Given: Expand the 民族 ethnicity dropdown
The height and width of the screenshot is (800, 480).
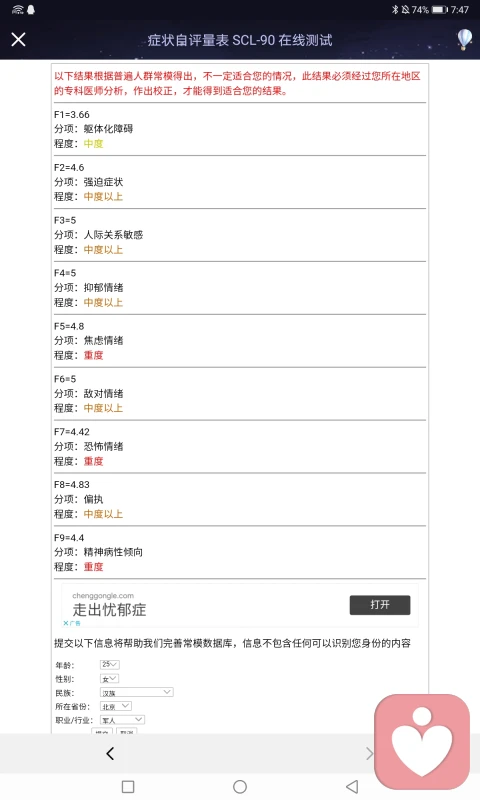Looking at the screenshot, I should point(137,692).
